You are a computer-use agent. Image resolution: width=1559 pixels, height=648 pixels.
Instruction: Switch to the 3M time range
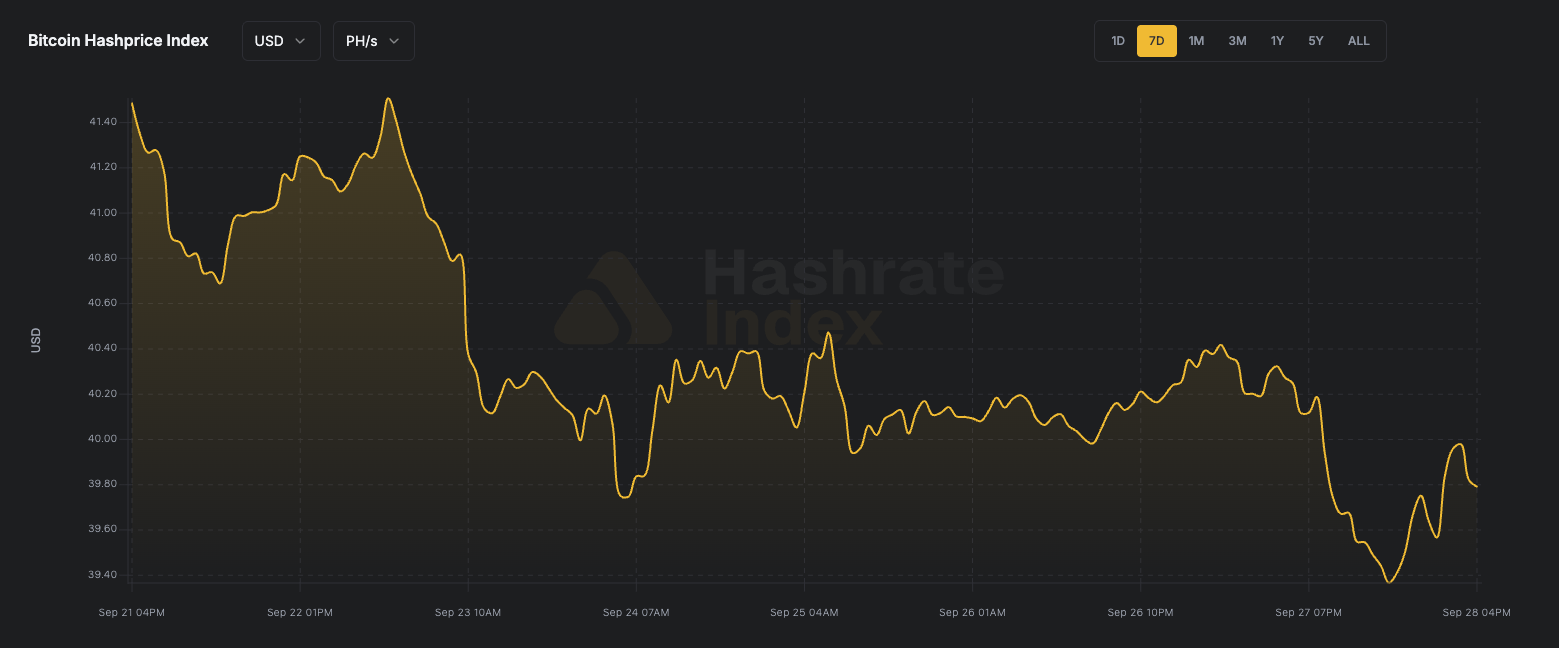point(1237,41)
